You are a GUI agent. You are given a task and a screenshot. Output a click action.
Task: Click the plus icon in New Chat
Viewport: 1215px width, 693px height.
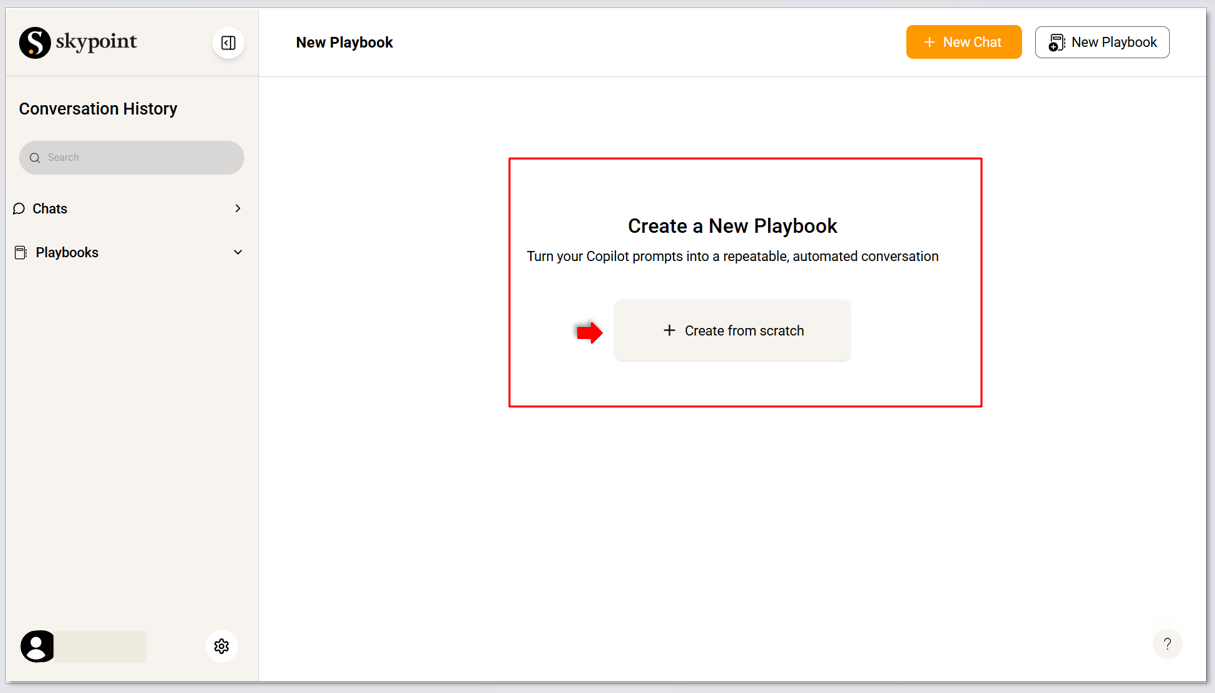(929, 42)
